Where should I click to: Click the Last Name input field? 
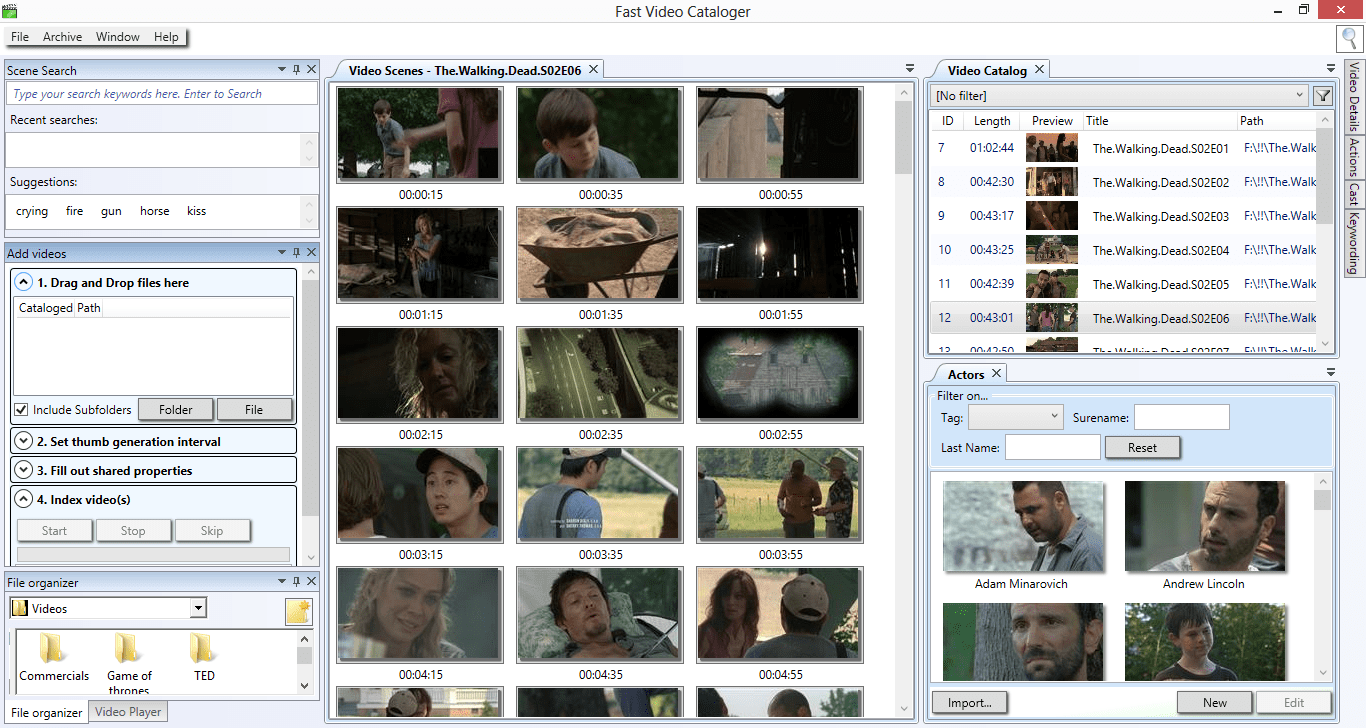pyautogui.click(x=1052, y=447)
